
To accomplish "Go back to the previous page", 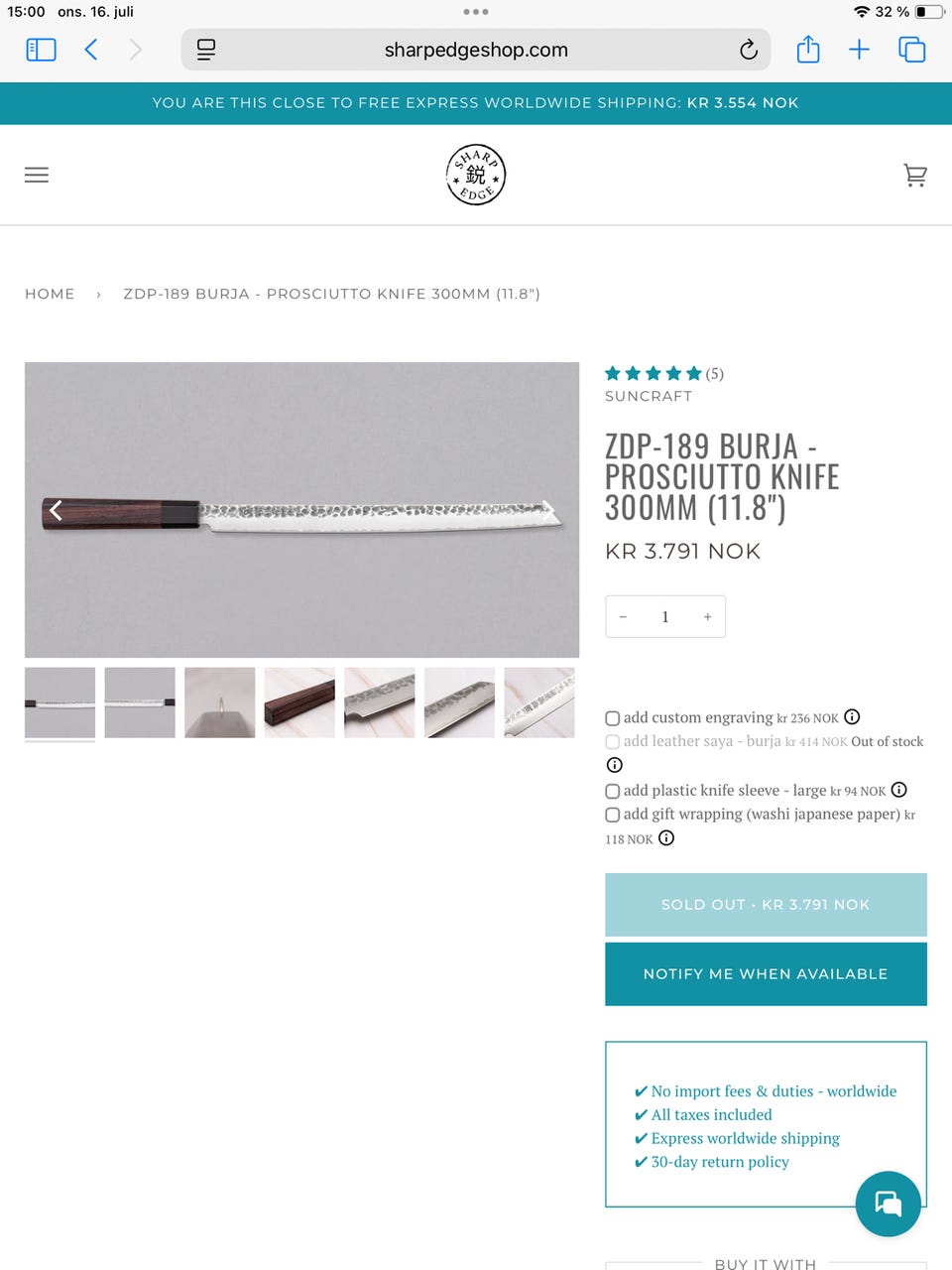I will click(x=91, y=50).
